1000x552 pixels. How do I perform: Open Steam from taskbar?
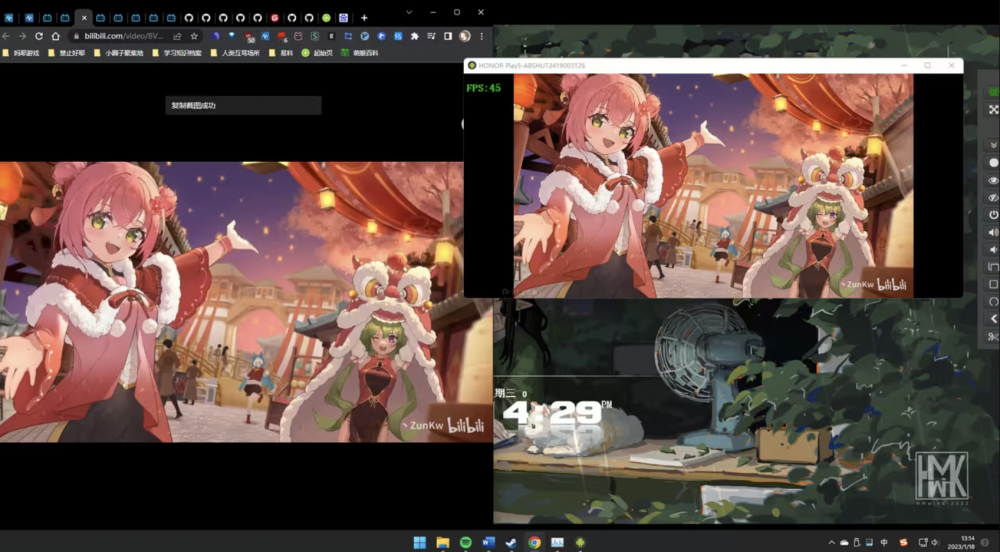click(511, 542)
